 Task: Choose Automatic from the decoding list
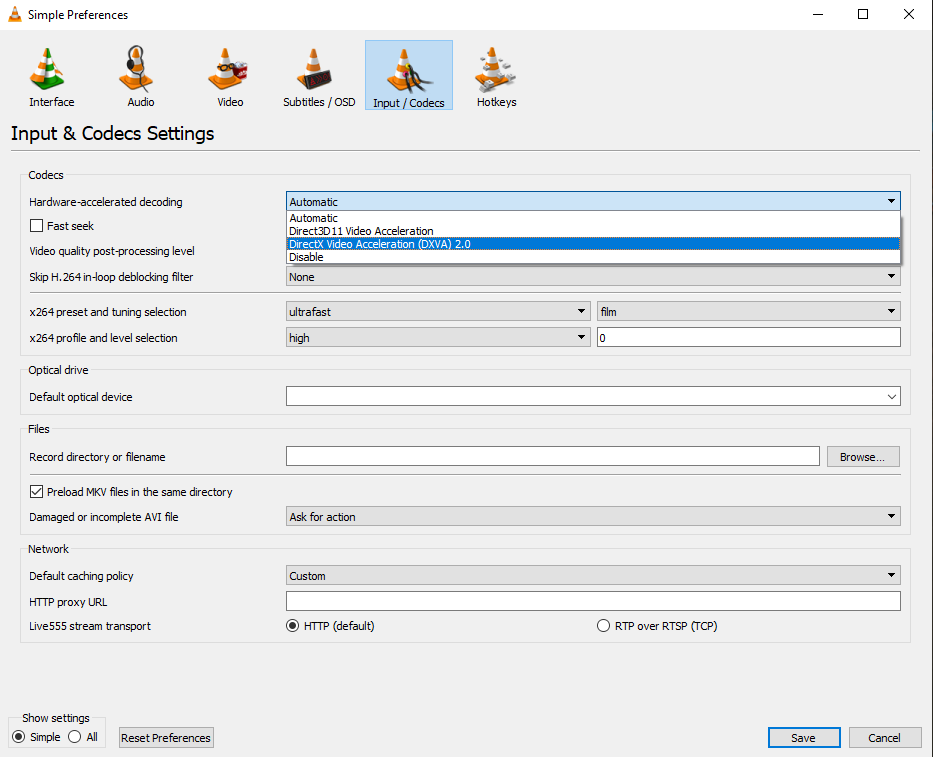click(593, 218)
